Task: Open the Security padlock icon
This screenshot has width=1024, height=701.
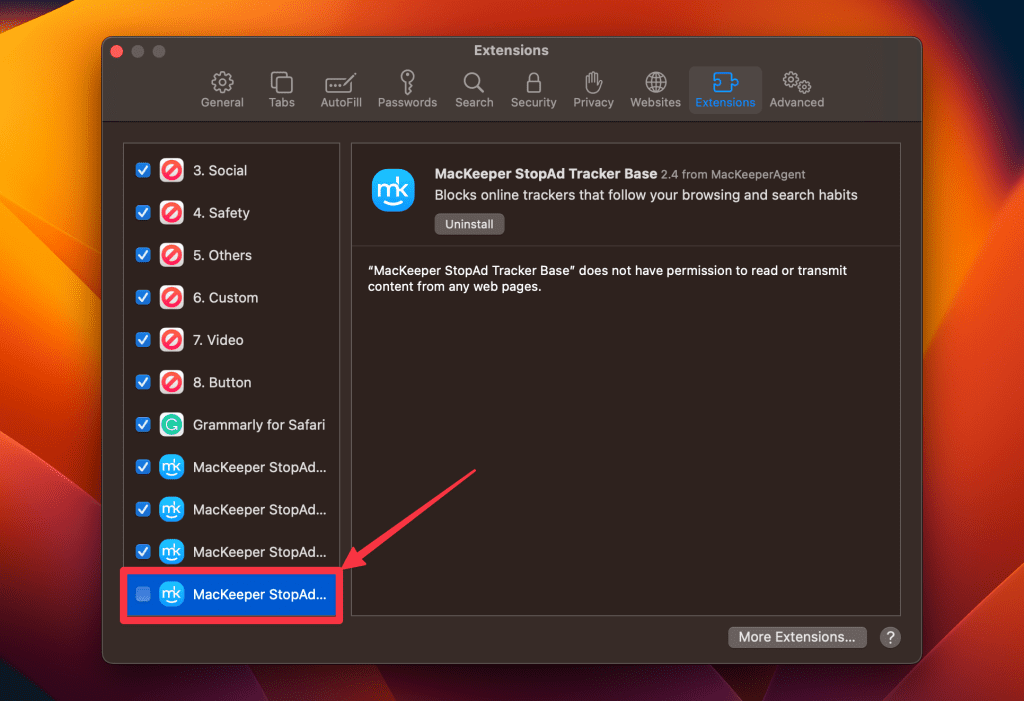Action: (x=534, y=83)
